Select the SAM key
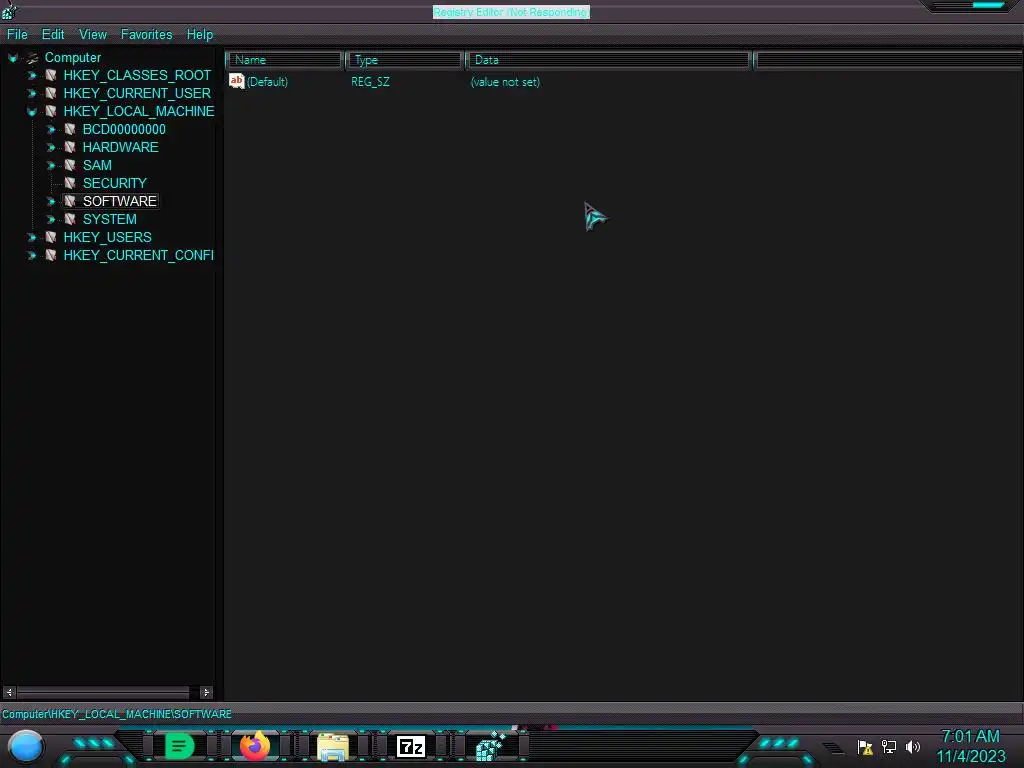The width and height of the screenshot is (1024, 768). click(x=97, y=165)
